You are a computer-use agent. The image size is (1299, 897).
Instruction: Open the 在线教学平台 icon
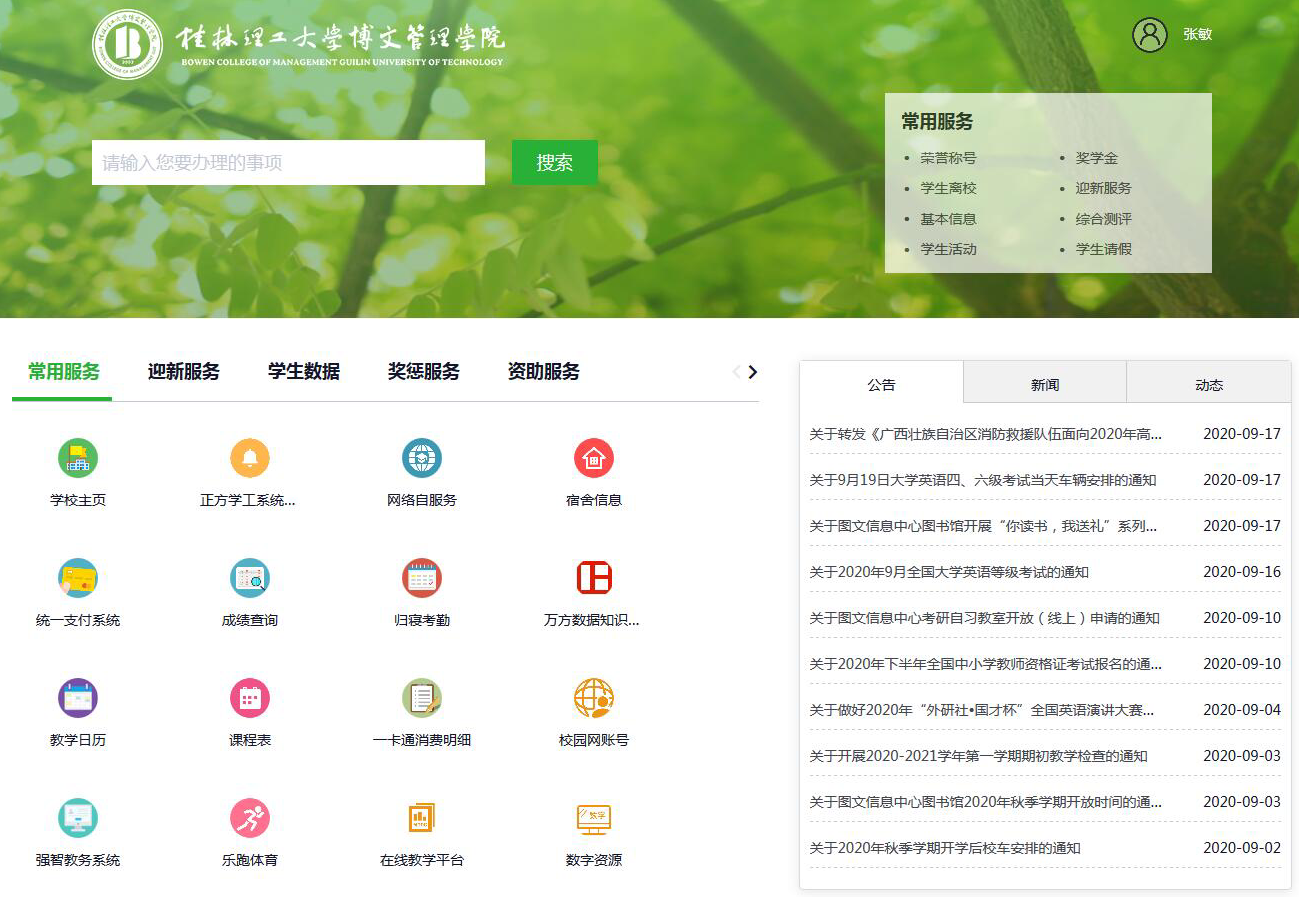tap(421, 819)
